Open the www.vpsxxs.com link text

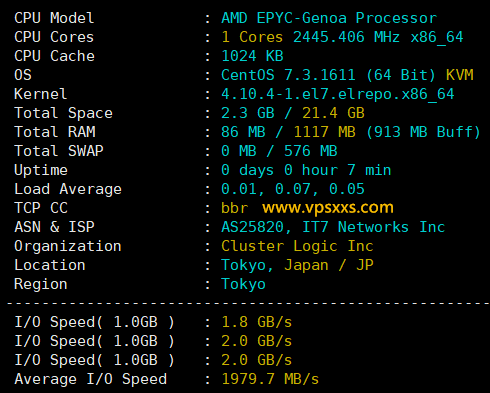click(x=328, y=208)
